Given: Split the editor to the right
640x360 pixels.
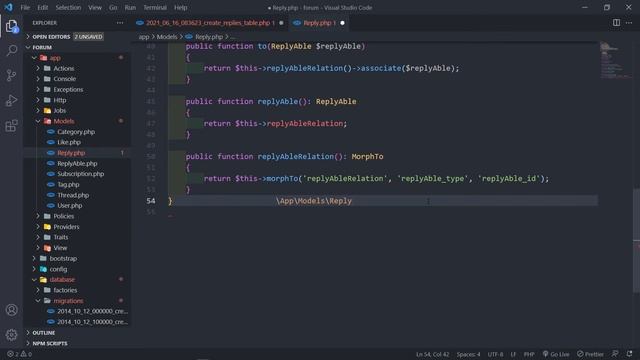Looking at the screenshot, I should [x=616, y=23].
